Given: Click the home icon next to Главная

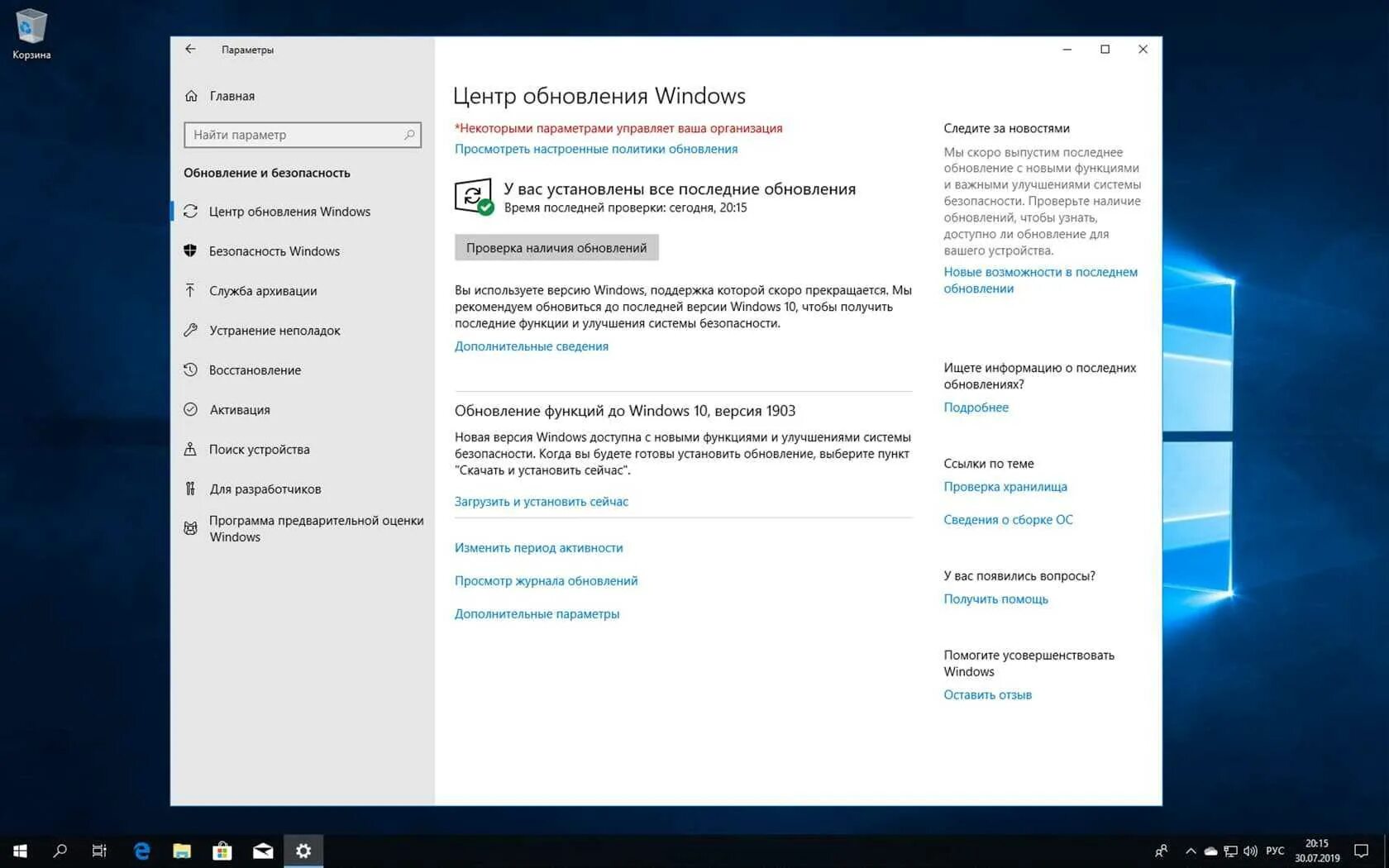Looking at the screenshot, I should (x=191, y=96).
